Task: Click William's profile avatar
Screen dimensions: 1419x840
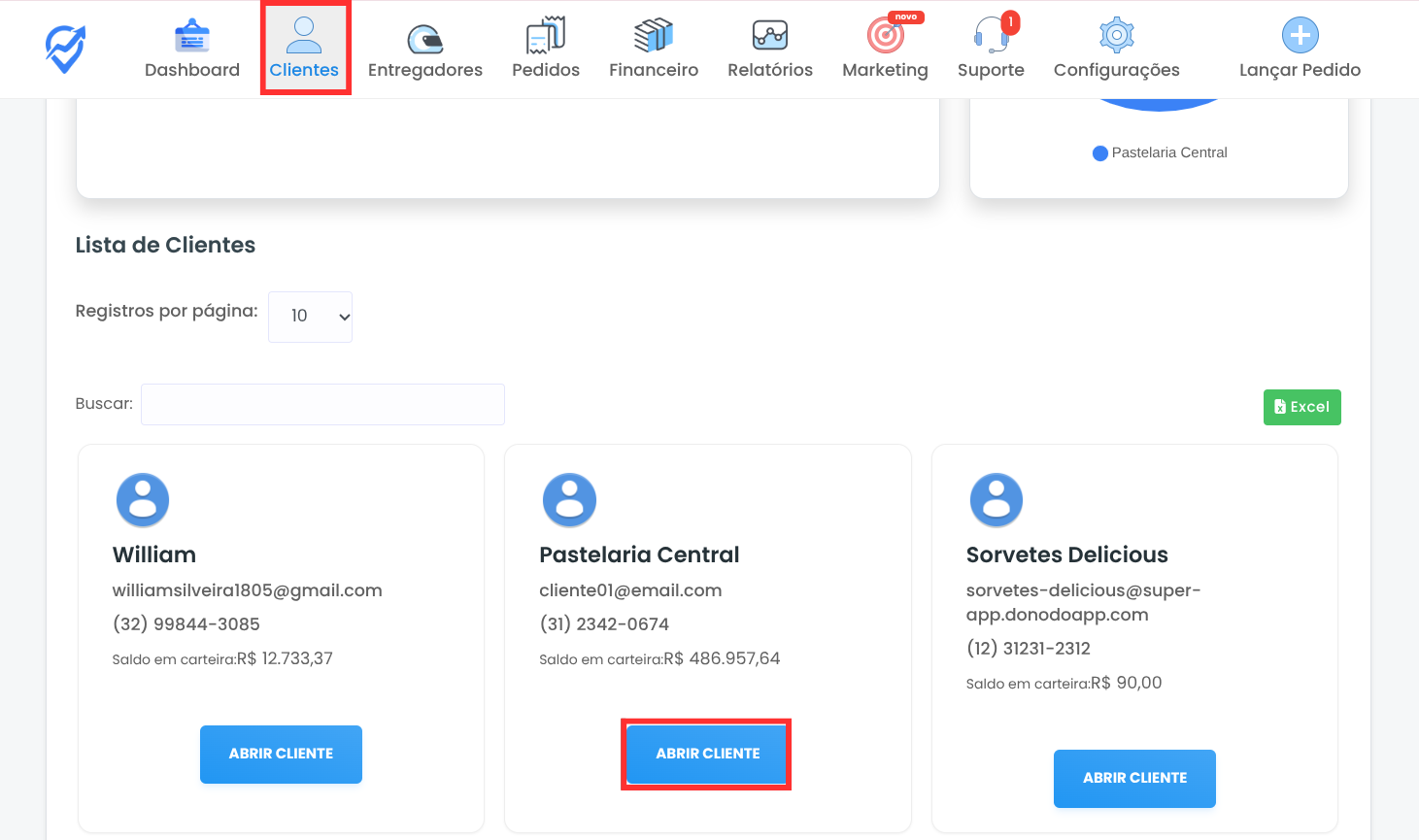Action: [143, 500]
